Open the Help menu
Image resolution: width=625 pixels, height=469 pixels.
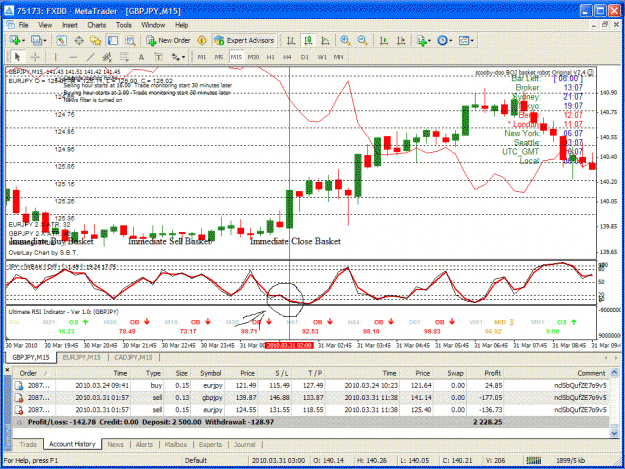(181, 25)
